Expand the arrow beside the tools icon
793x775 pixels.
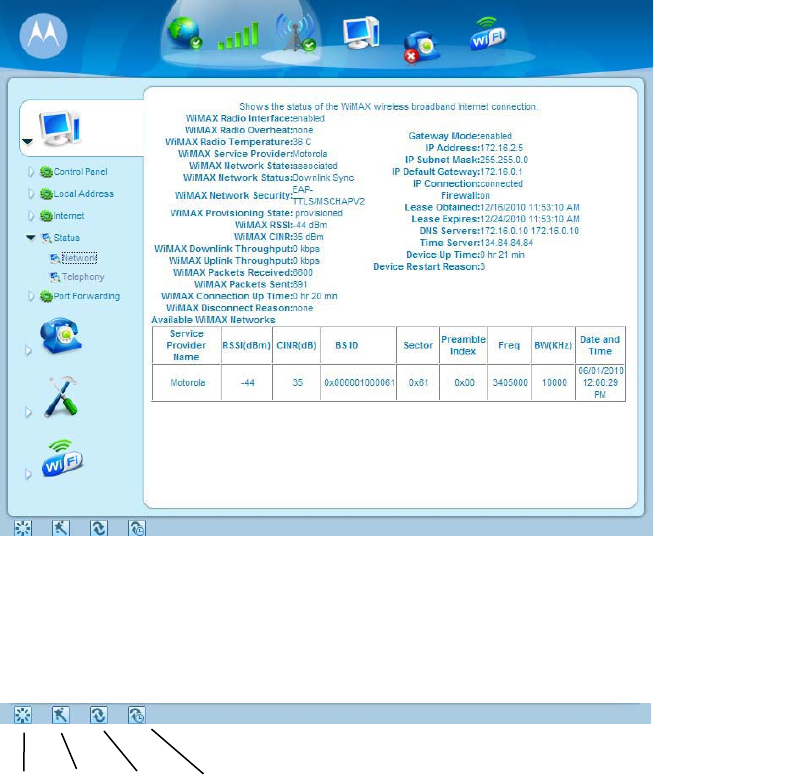click(28, 413)
